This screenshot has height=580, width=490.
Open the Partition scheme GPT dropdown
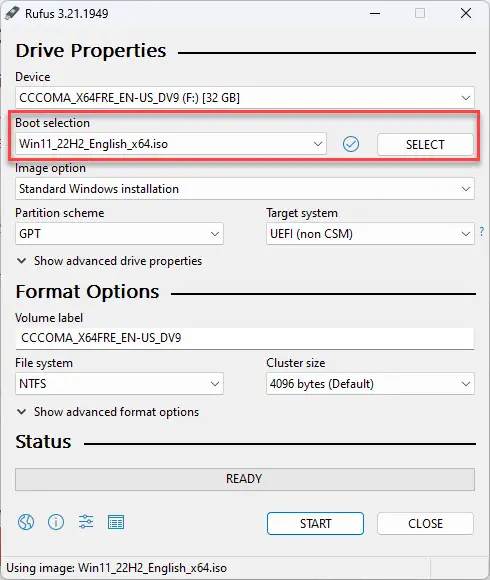pos(119,234)
